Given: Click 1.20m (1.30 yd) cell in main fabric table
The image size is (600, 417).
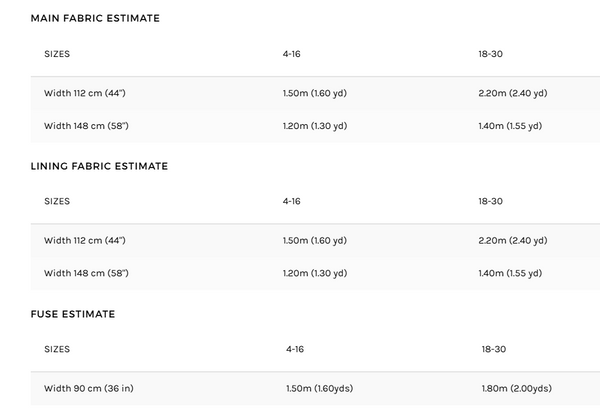Looking at the screenshot, I should click(315, 126).
